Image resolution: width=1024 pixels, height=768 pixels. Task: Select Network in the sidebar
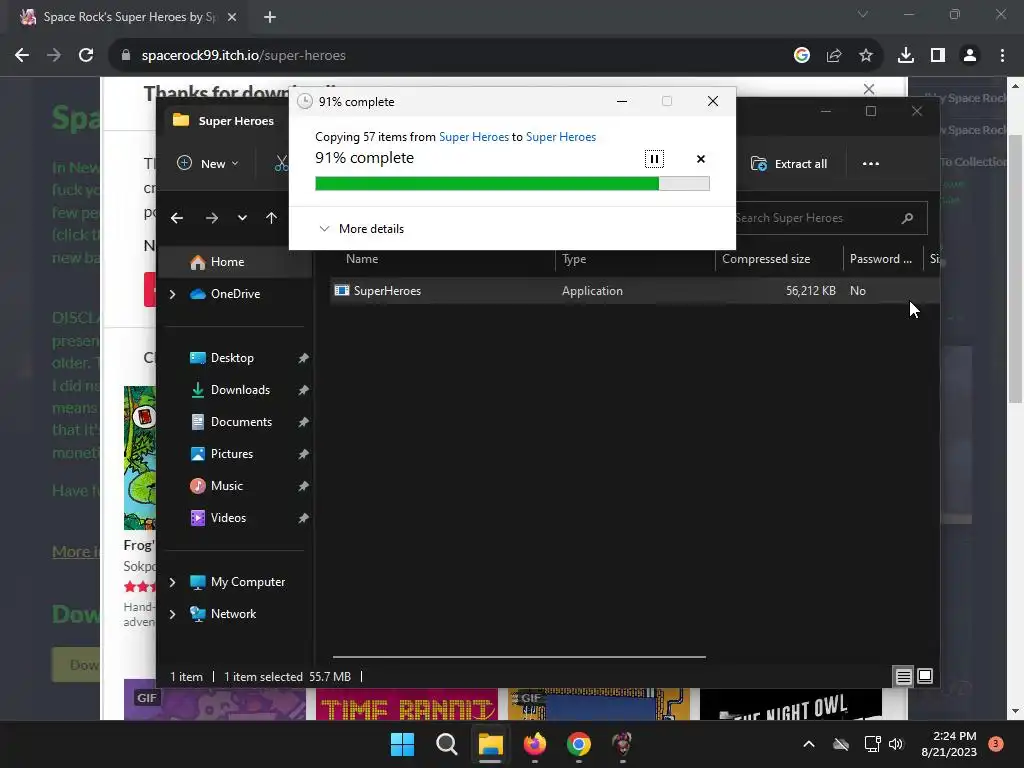click(x=233, y=614)
